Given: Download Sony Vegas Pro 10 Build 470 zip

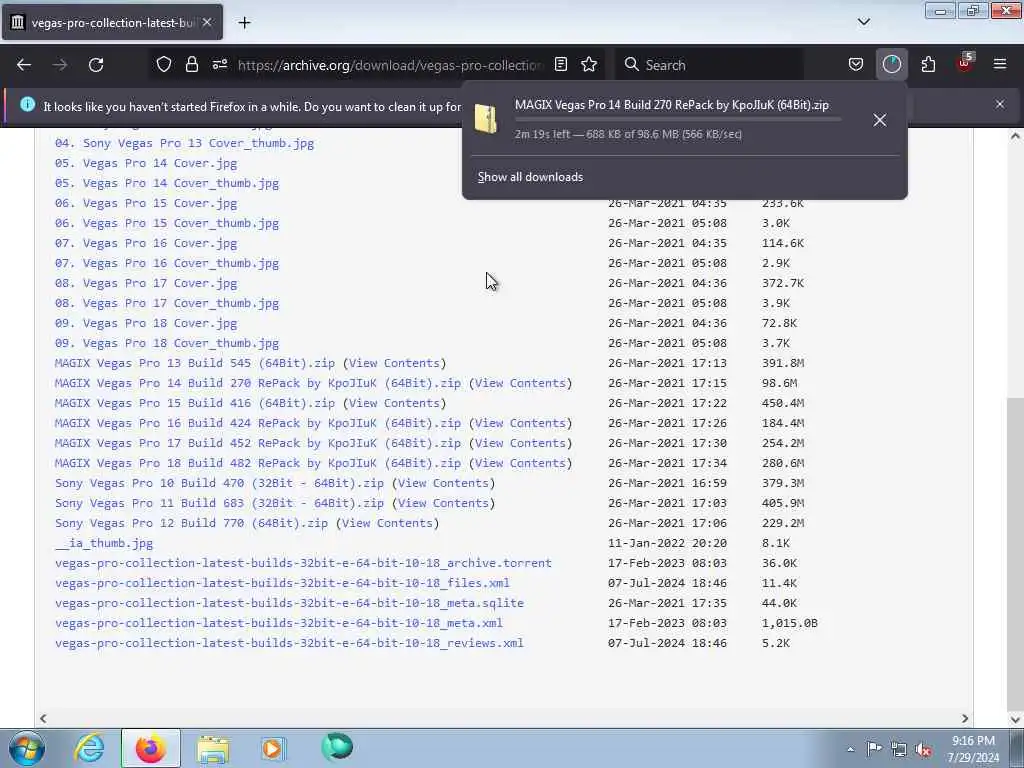Looking at the screenshot, I should pos(219,483).
